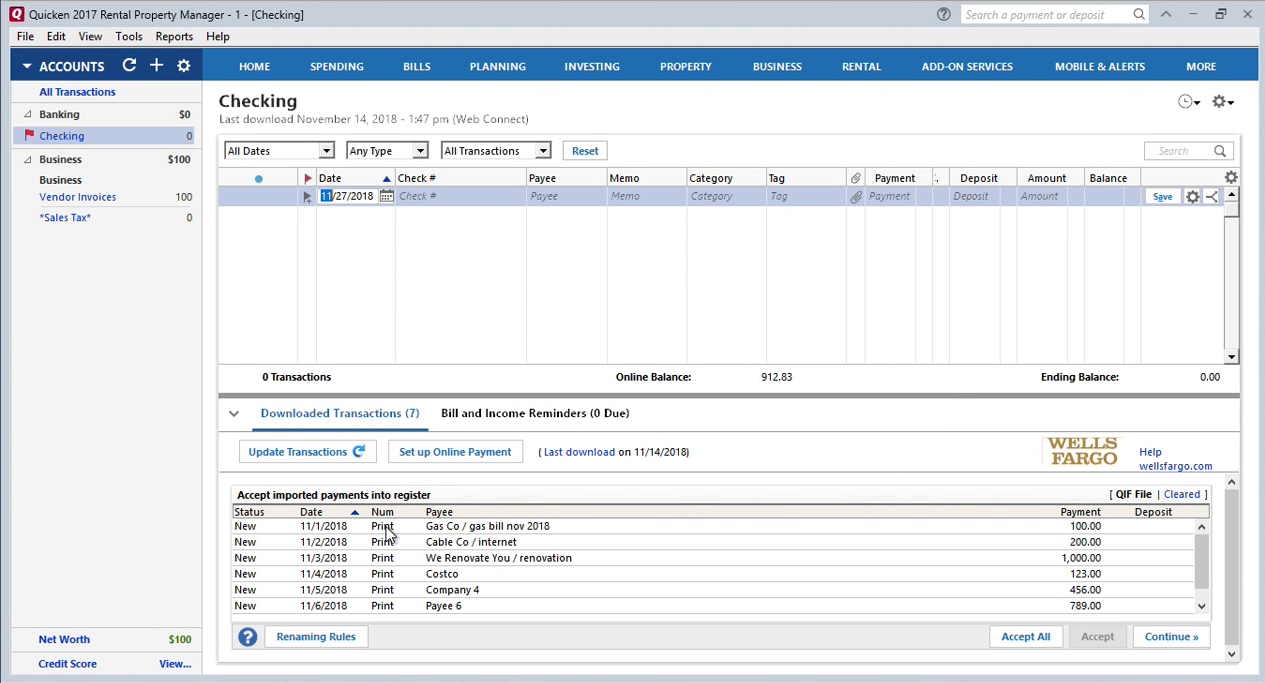Open All Transactions in the sidebar
The height and width of the screenshot is (683, 1265).
(77, 92)
